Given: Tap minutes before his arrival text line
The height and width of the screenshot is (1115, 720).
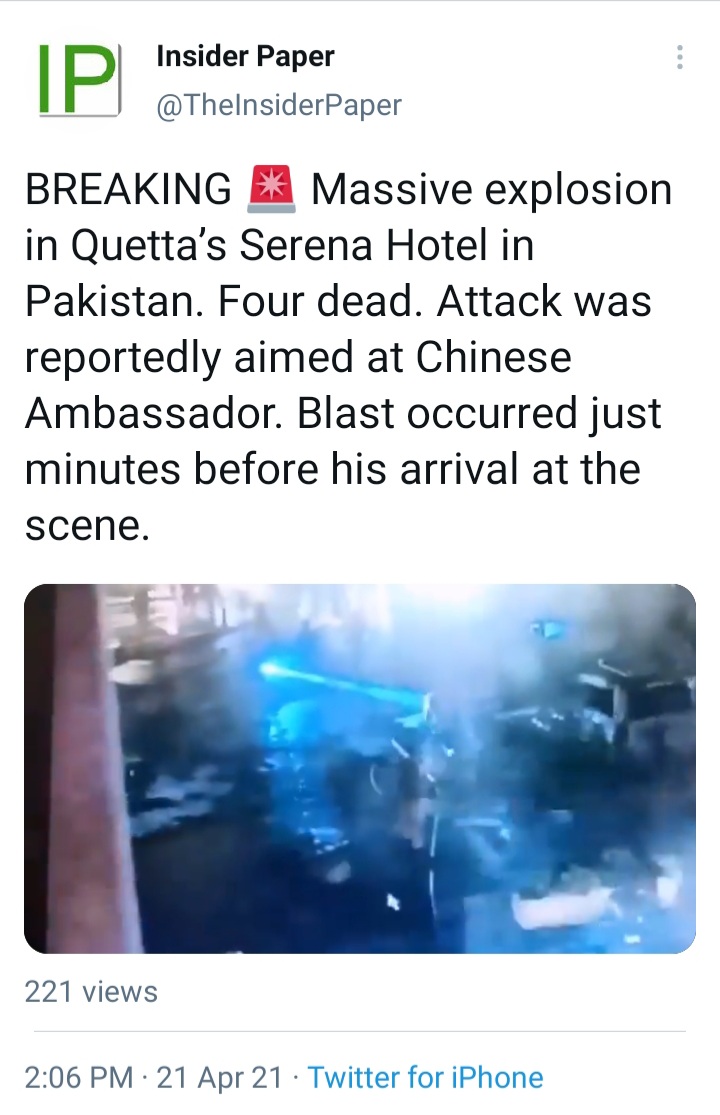Looking at the screenshot, I should (333, 469).
